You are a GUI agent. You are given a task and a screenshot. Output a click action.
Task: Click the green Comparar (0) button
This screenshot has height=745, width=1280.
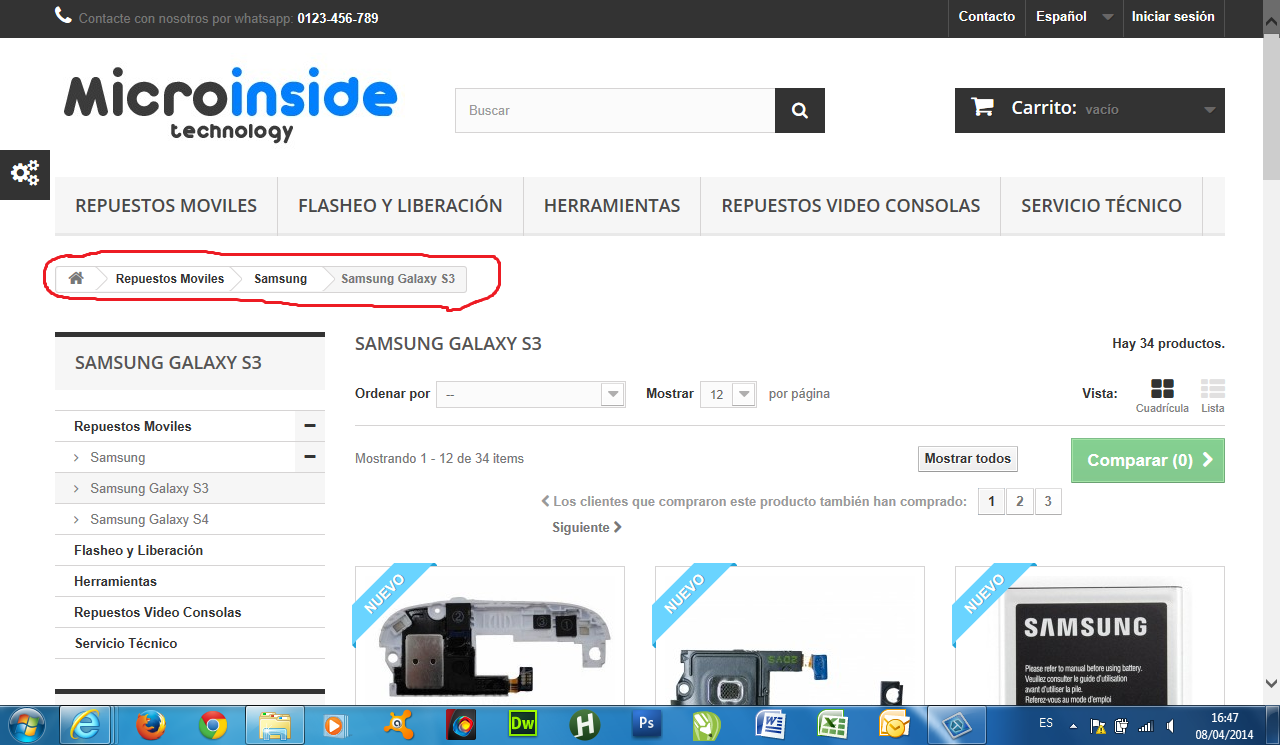tap(1148, 460)
